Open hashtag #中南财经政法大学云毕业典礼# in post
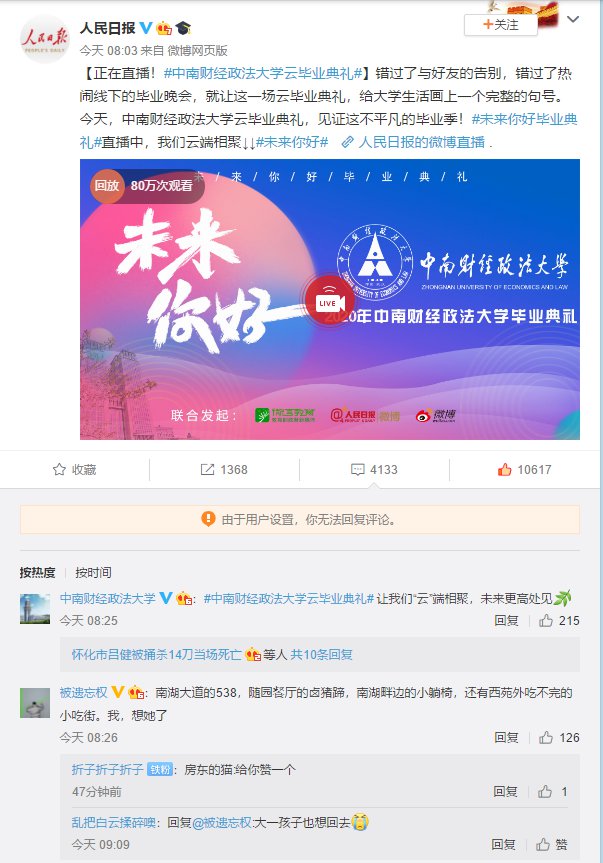 (x=263, y=73)
